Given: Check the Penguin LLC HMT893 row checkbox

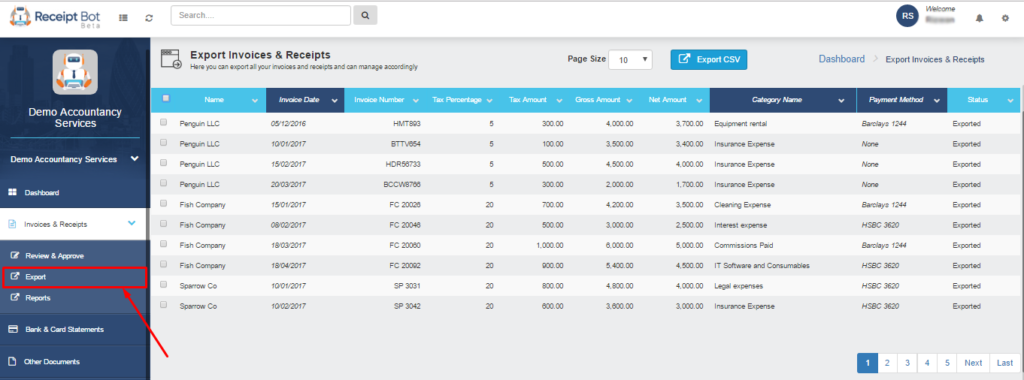Looking at the screenshot, I should (x=164, y=122).
